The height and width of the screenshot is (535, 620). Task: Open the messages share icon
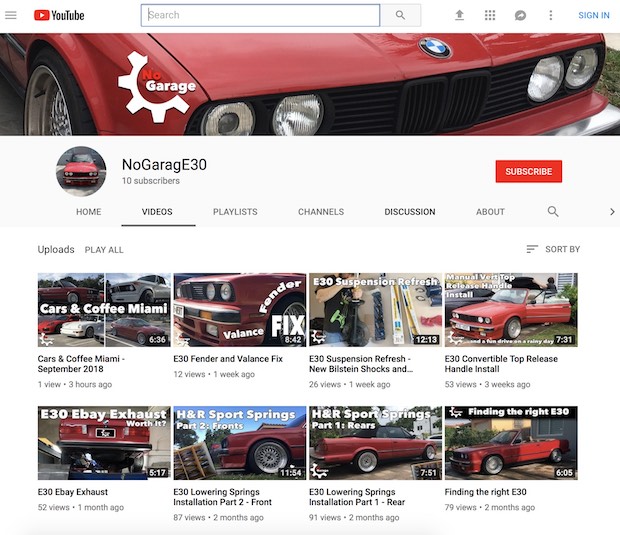[x=520, y=15]
